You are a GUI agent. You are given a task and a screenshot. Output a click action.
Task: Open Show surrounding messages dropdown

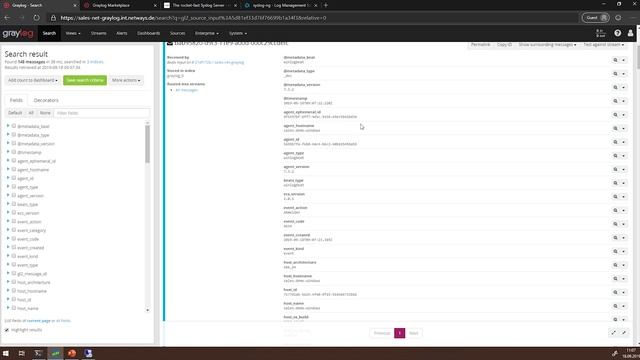tap(547, 44)
